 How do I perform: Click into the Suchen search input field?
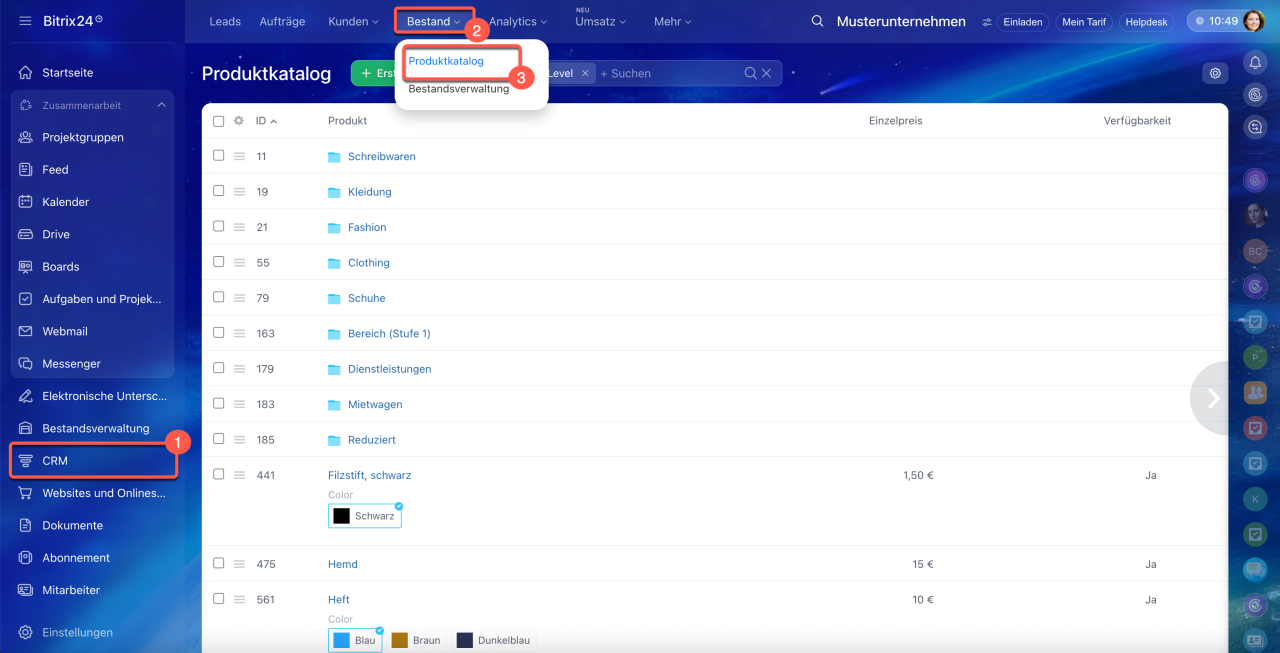[670, 73]
